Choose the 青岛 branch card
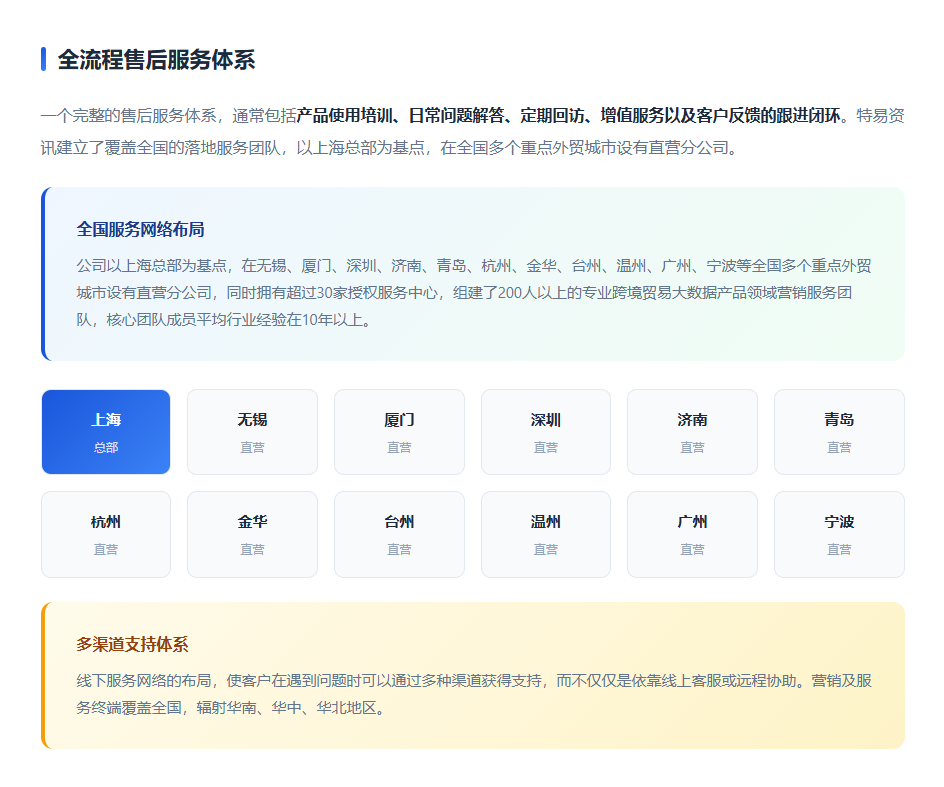The height and width of the screenshot is (787, 944). (839, 432)
